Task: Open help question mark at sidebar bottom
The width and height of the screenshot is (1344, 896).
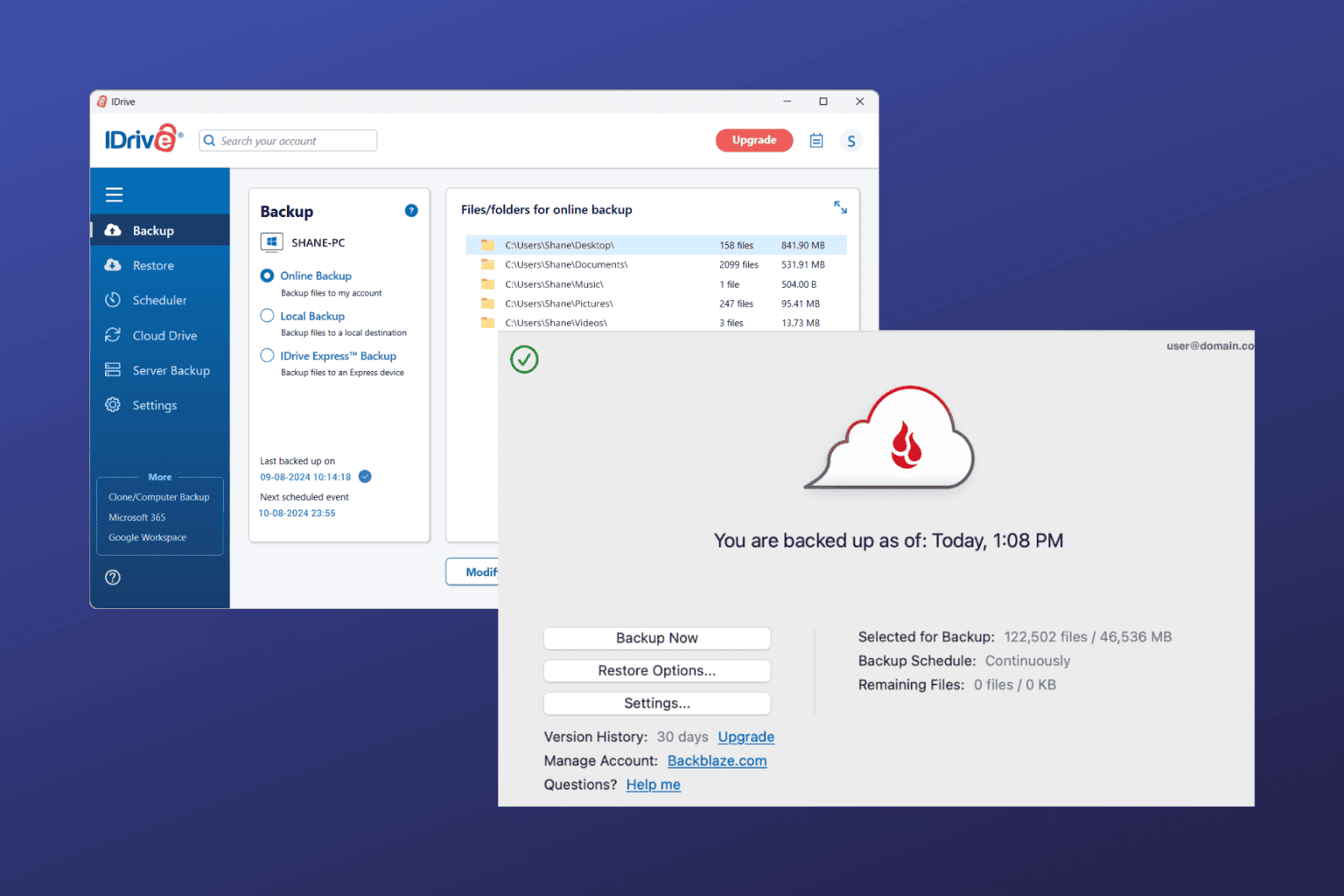Action: click(113, 577)
